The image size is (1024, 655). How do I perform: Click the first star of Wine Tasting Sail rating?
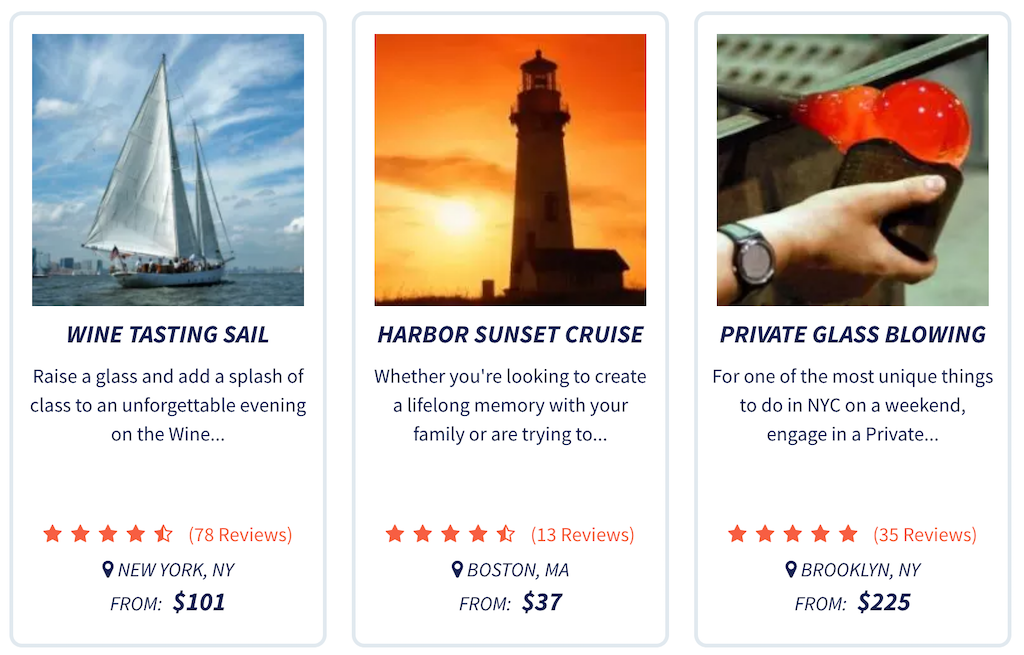click(x=53, y=534)
